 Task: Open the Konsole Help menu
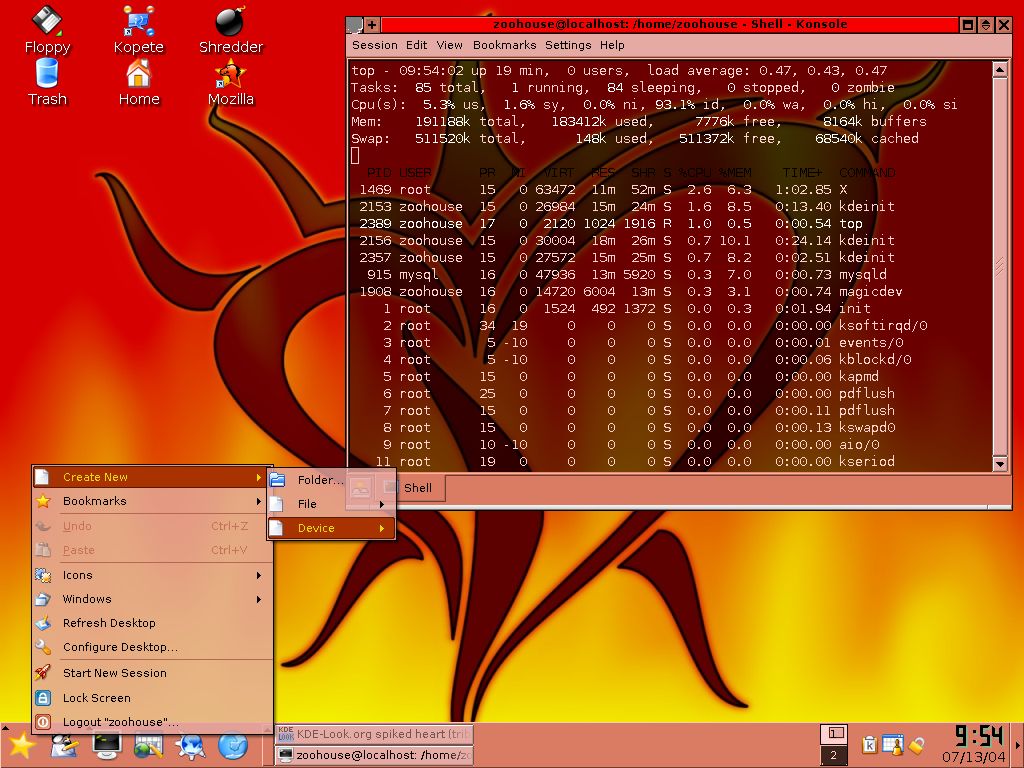tap(612, 45)
